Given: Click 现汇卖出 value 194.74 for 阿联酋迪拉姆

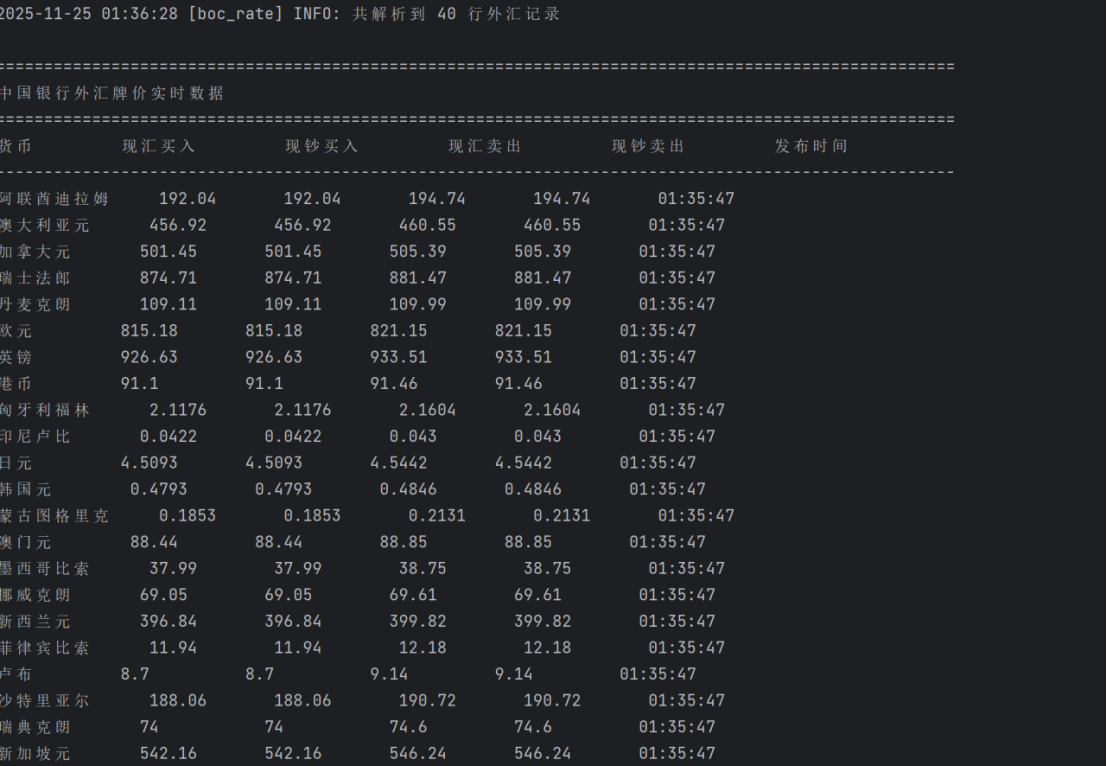Looking at the screenshot, I should pyautogui.click(x=437, y=199).
